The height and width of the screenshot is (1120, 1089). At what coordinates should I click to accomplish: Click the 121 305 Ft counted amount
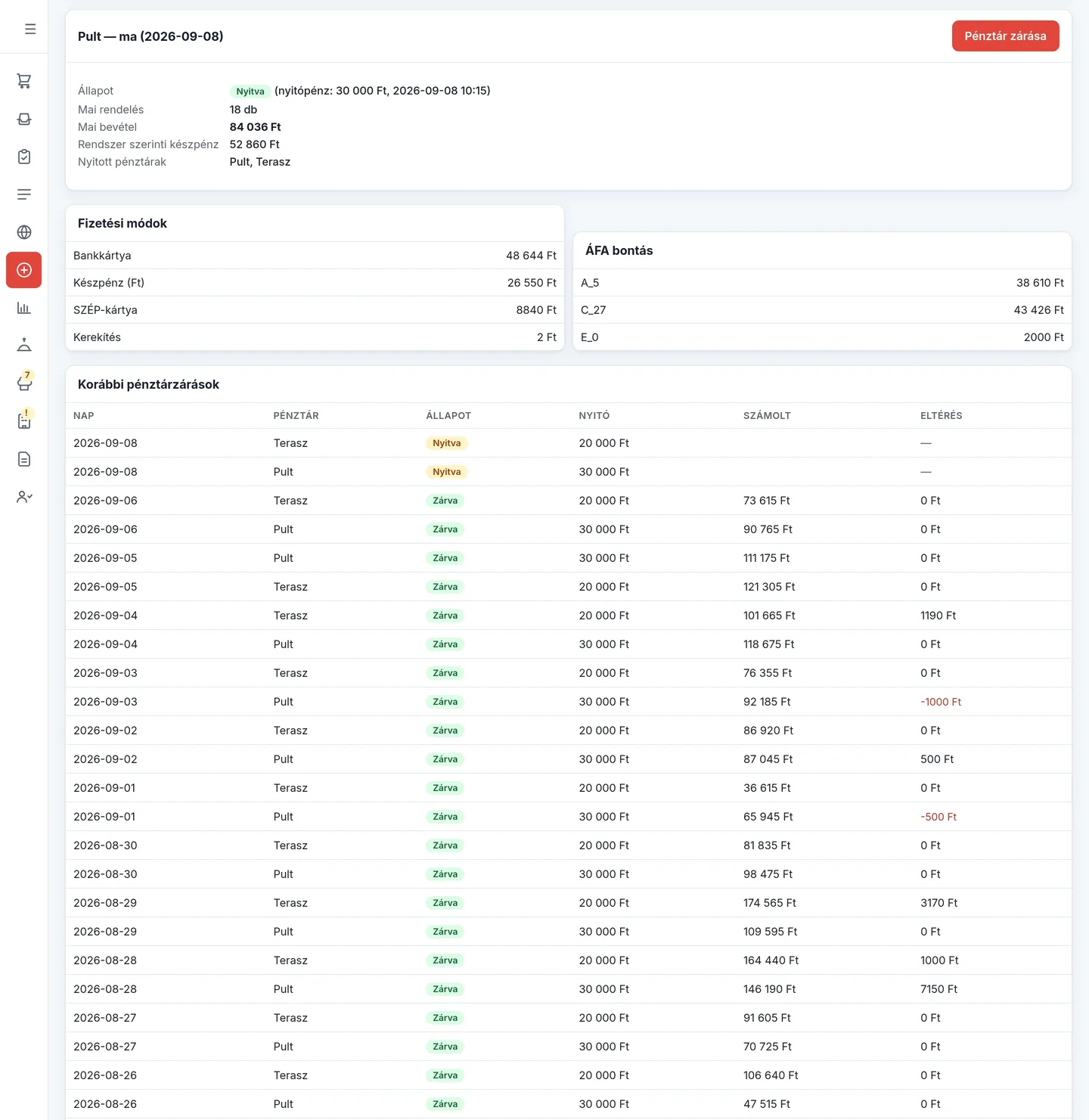point(769,587)
